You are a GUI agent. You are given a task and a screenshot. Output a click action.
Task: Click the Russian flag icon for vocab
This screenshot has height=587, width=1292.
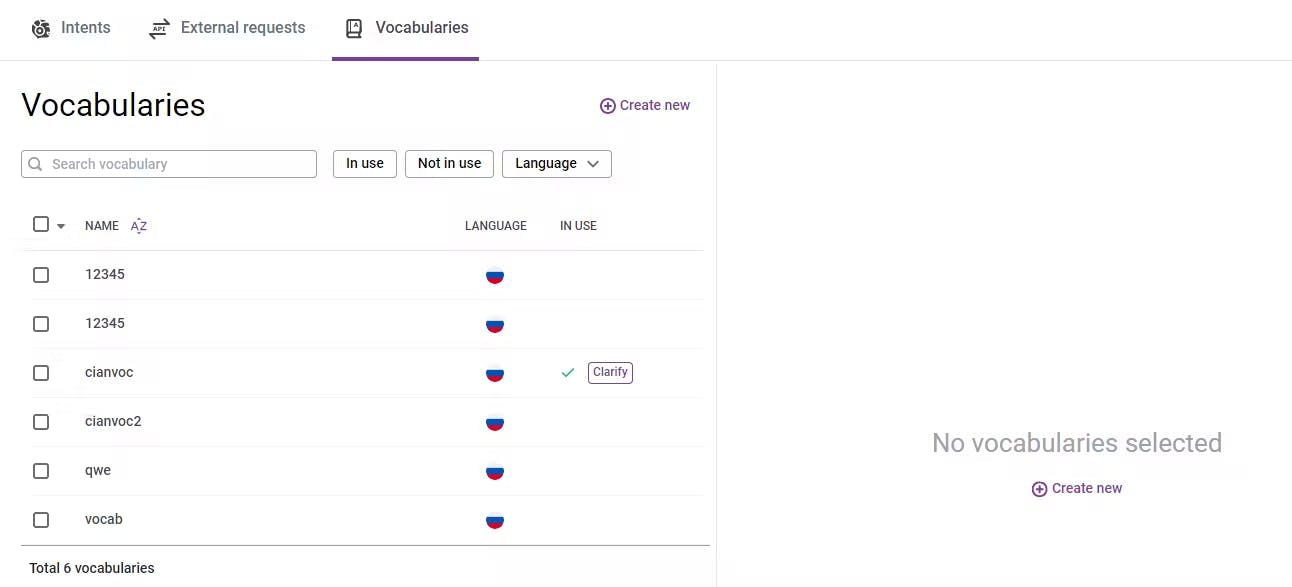pos(495,520)
